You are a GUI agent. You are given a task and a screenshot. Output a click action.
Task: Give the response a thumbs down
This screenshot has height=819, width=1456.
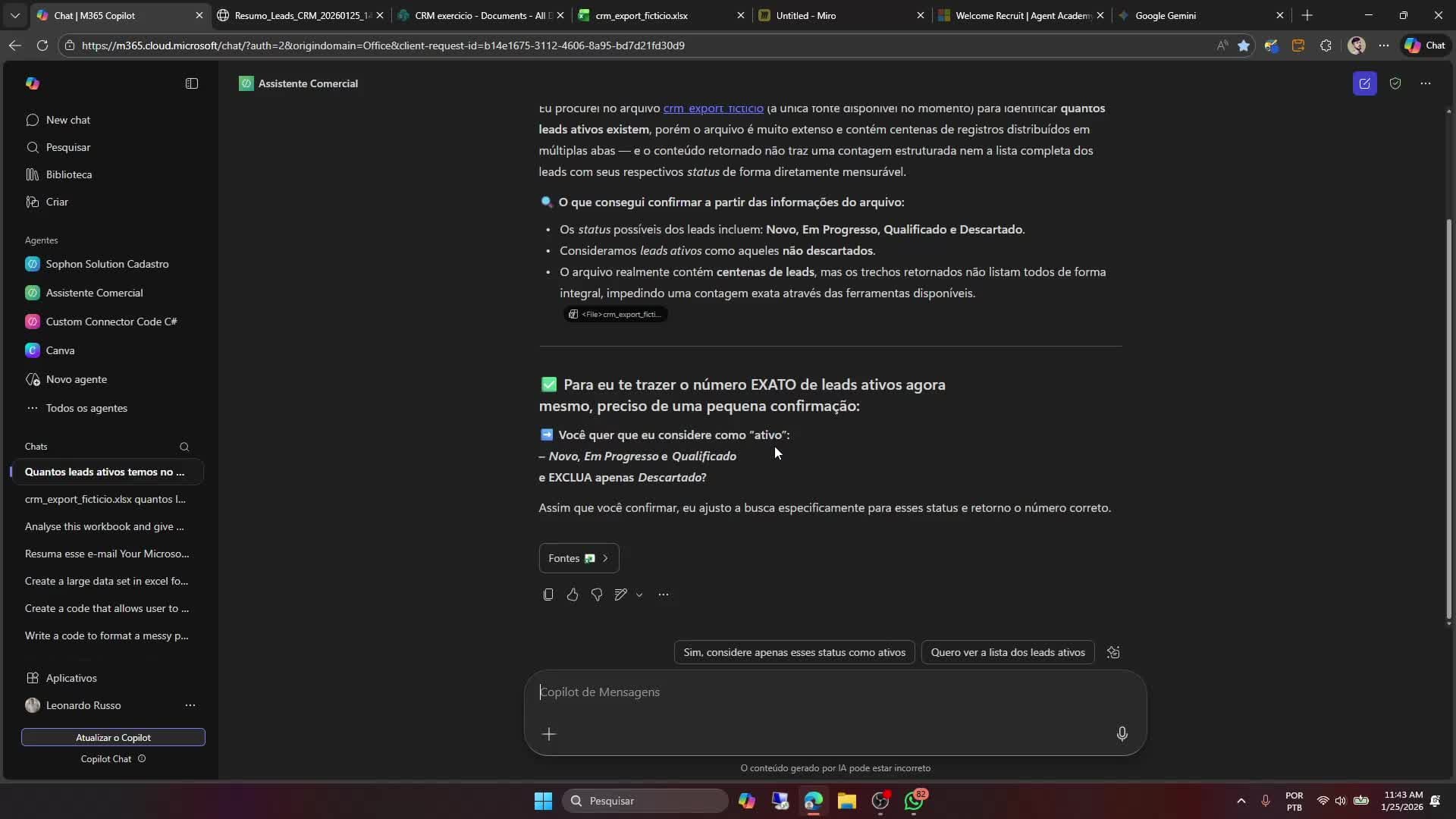click(x=597, y=595)
